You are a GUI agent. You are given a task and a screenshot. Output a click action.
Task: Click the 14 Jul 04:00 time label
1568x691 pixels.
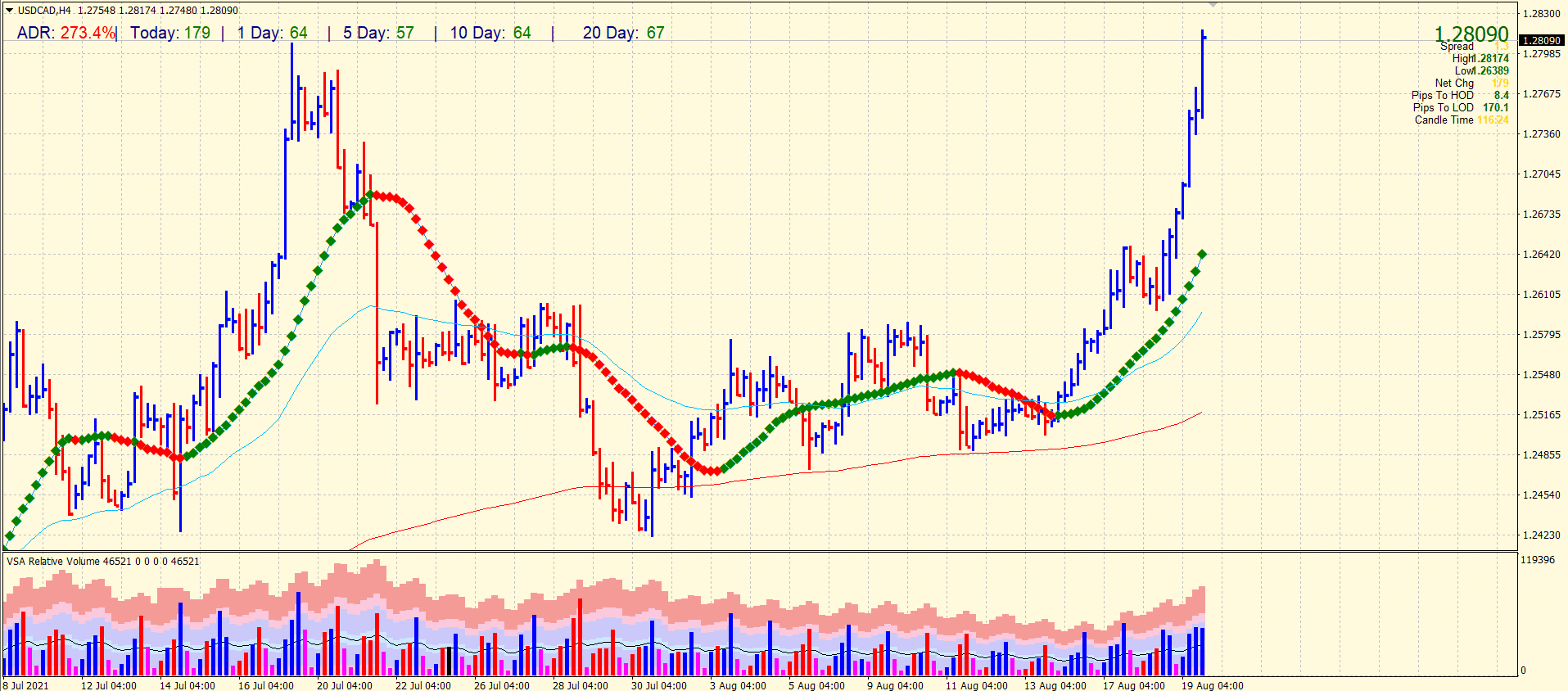pyautogui.click(x=188, y=685)
